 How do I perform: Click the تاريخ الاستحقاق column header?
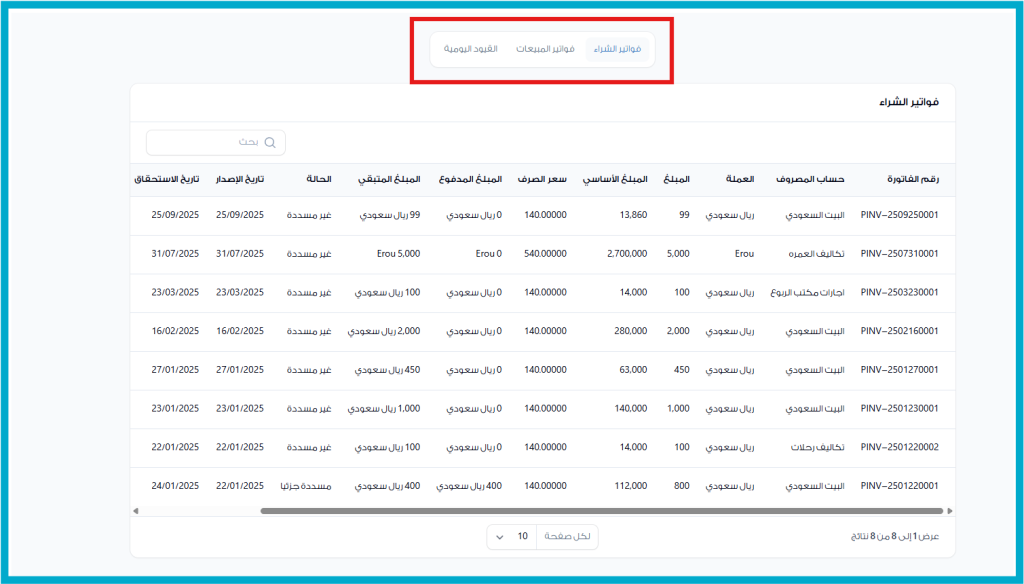tap(166, 180)
